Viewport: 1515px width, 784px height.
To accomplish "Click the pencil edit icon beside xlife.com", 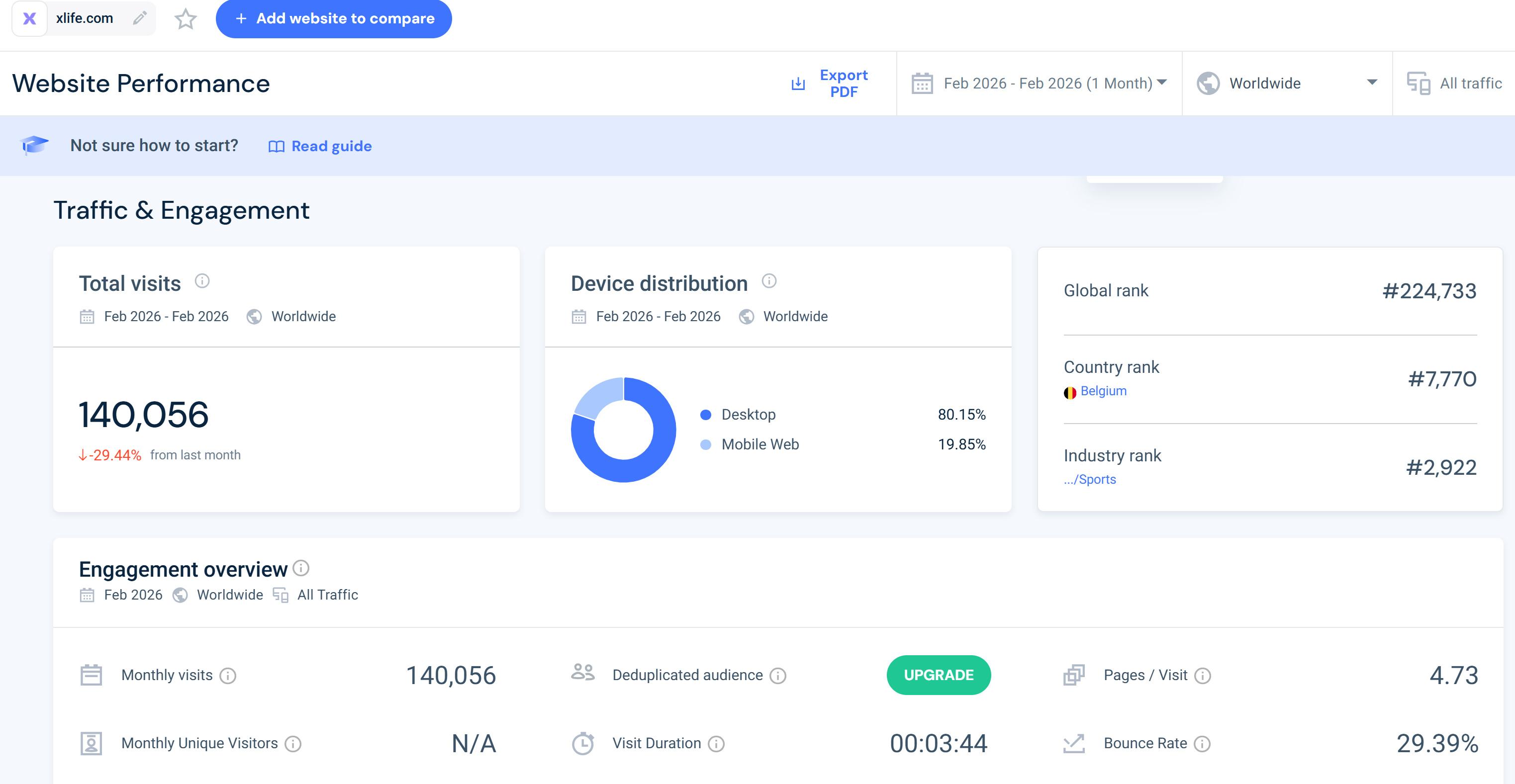I will [139, 18].
